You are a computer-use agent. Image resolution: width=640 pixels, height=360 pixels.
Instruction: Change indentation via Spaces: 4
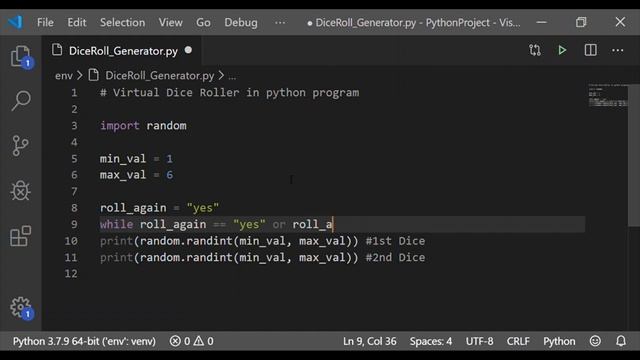[431, 341]
